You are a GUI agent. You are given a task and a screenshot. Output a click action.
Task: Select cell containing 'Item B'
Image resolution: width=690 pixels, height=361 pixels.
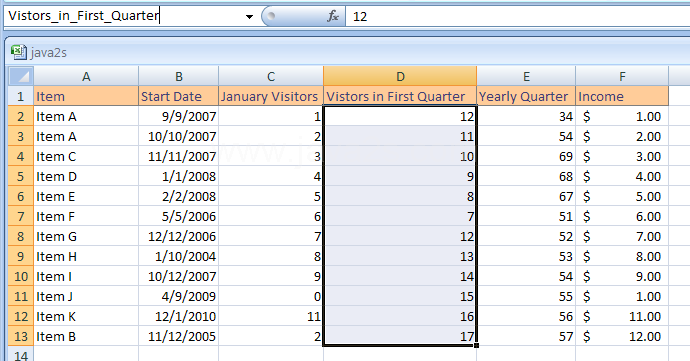(x=86, y=336)
